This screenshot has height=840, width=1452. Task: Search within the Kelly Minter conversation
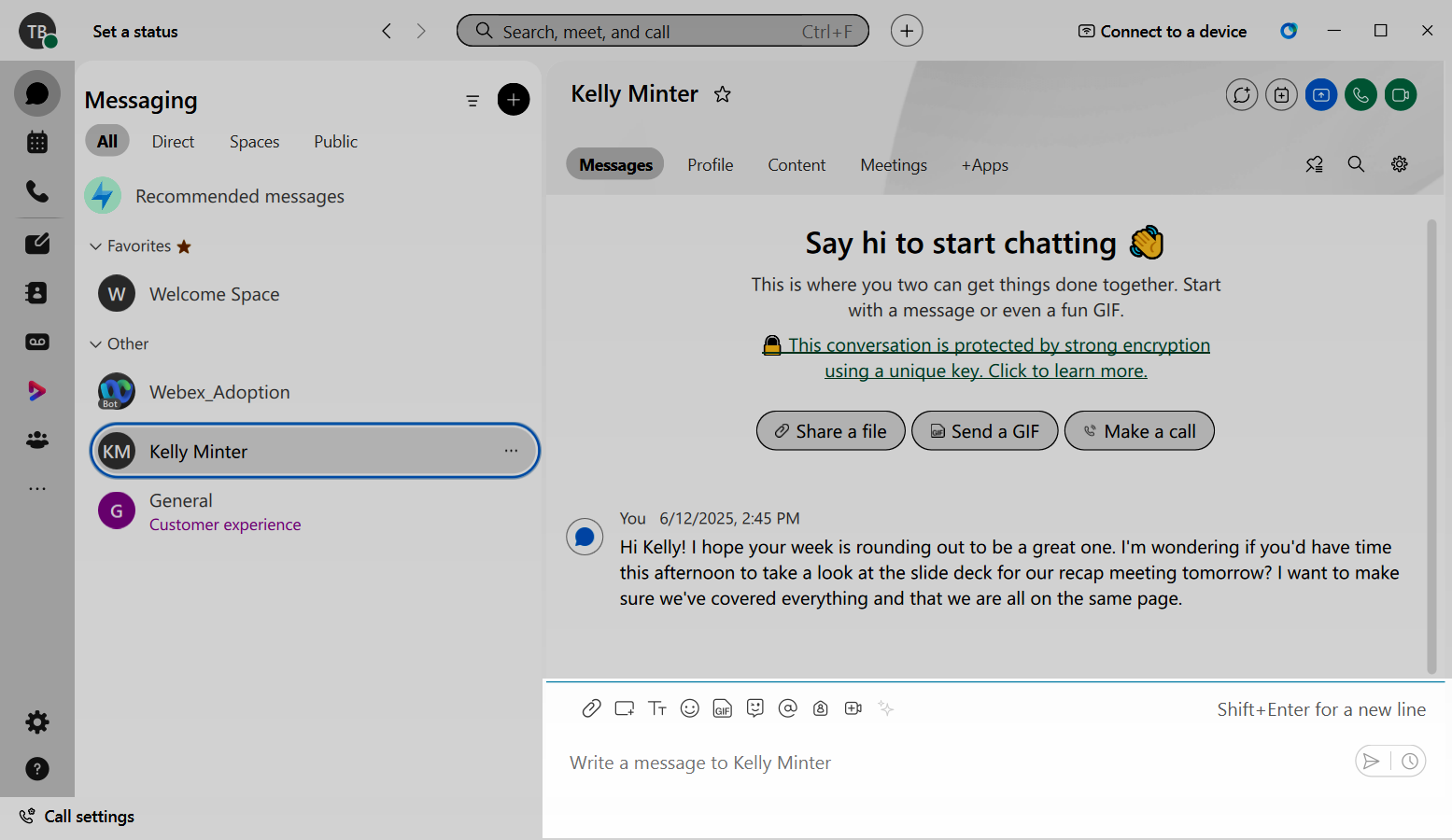tap(1357, 164)
